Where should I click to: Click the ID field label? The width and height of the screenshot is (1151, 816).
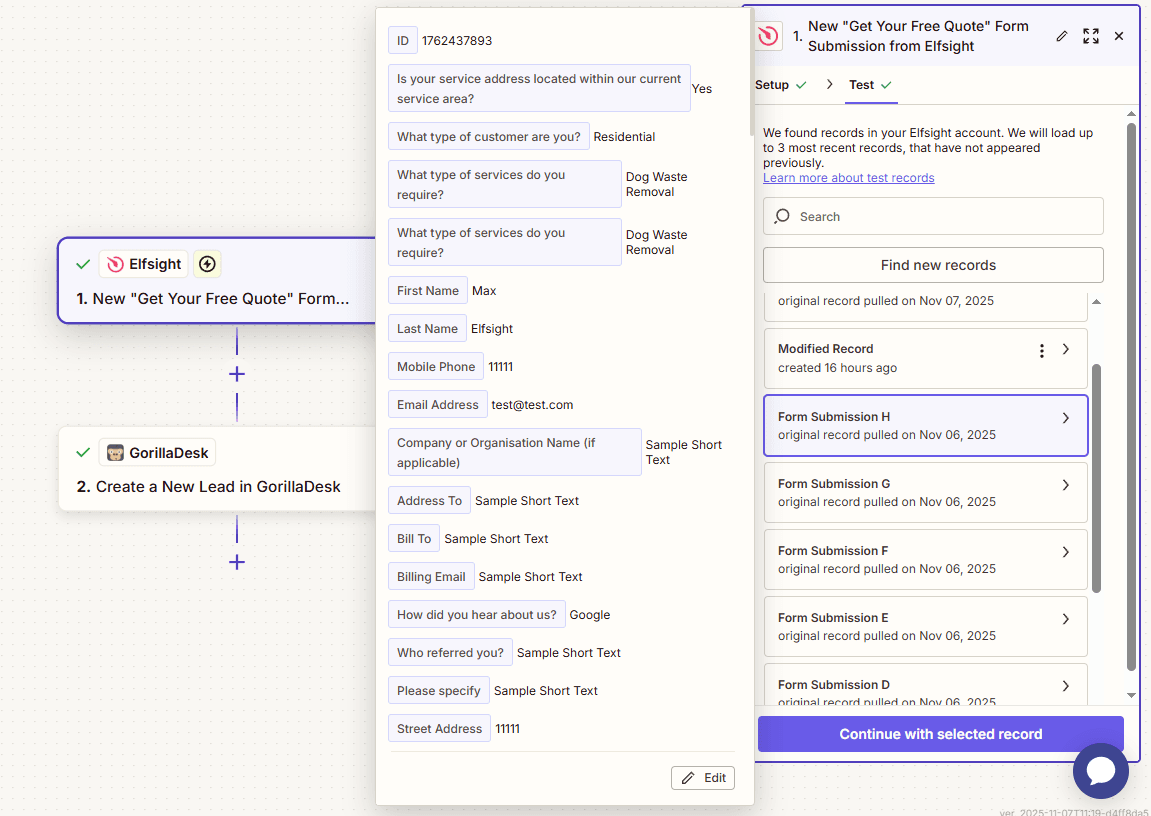tap(403, 40)
